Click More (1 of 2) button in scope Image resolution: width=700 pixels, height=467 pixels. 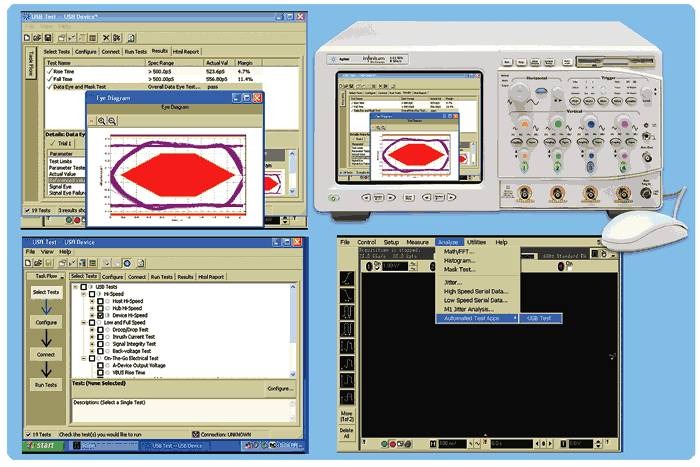(x=347, y=417)
